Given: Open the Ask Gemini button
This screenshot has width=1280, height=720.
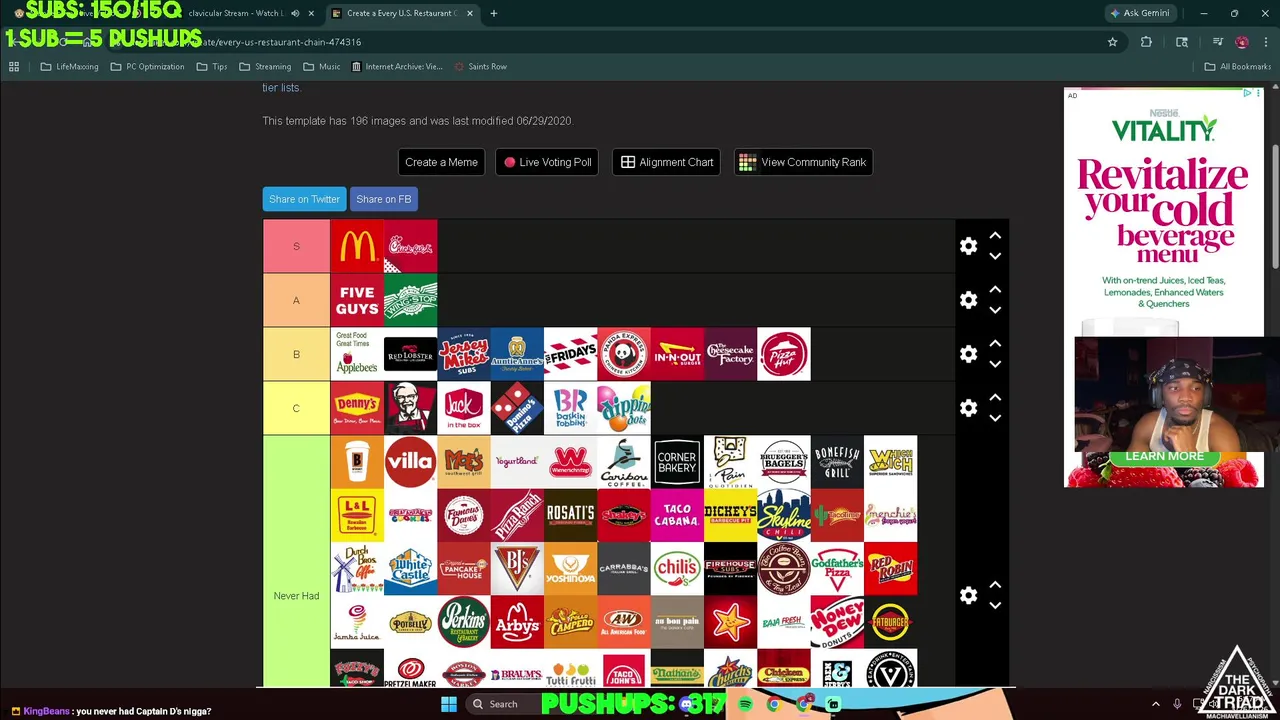Looking at the screenshot, I should click(1140, 13).
